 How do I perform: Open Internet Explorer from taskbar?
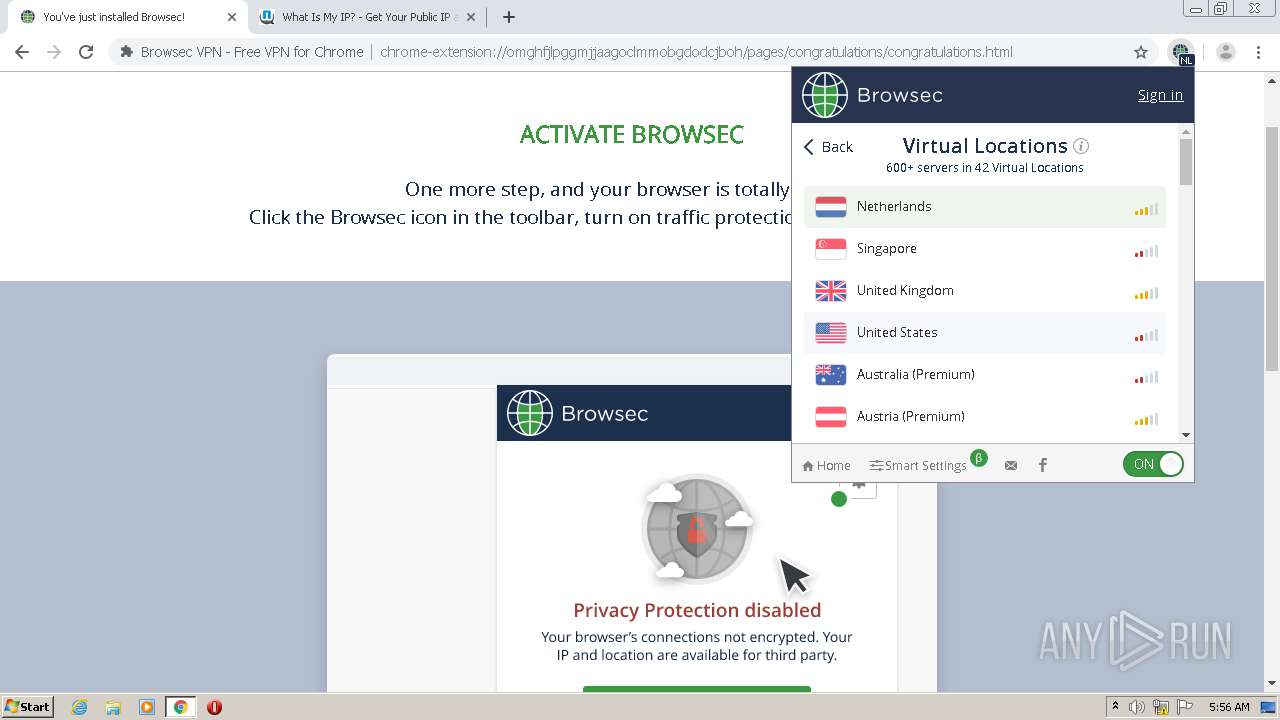(80, 707)
